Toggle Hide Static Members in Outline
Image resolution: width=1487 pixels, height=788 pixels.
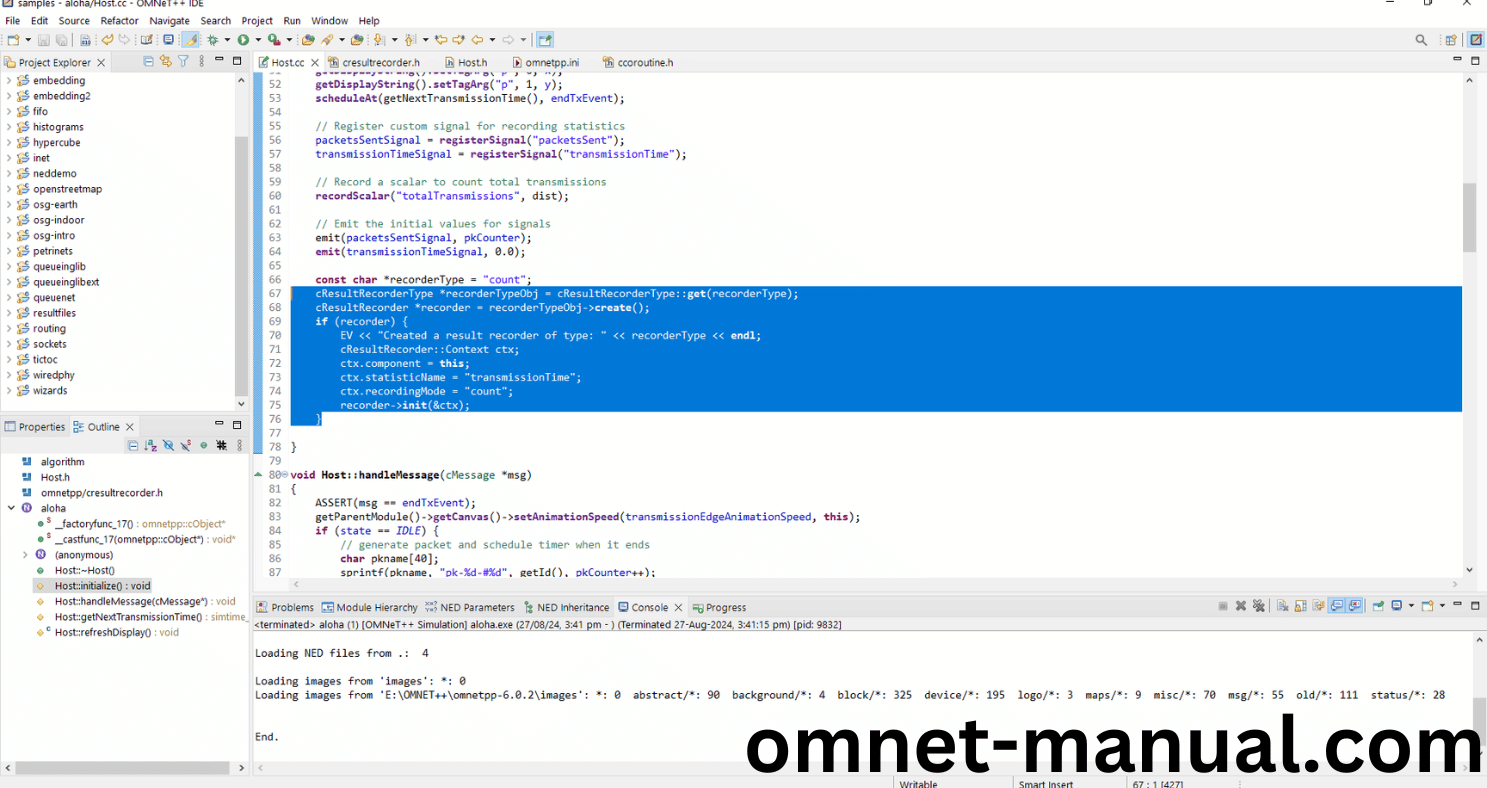(x=185, y=445)
